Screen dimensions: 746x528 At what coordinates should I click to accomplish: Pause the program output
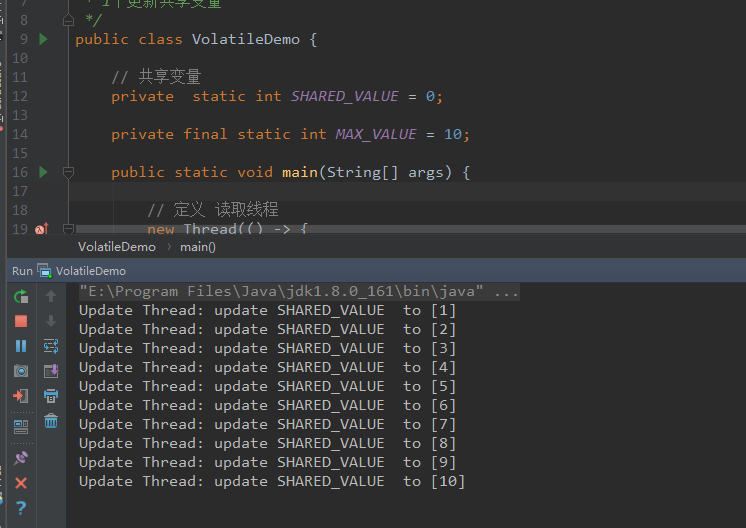[21, 346]
